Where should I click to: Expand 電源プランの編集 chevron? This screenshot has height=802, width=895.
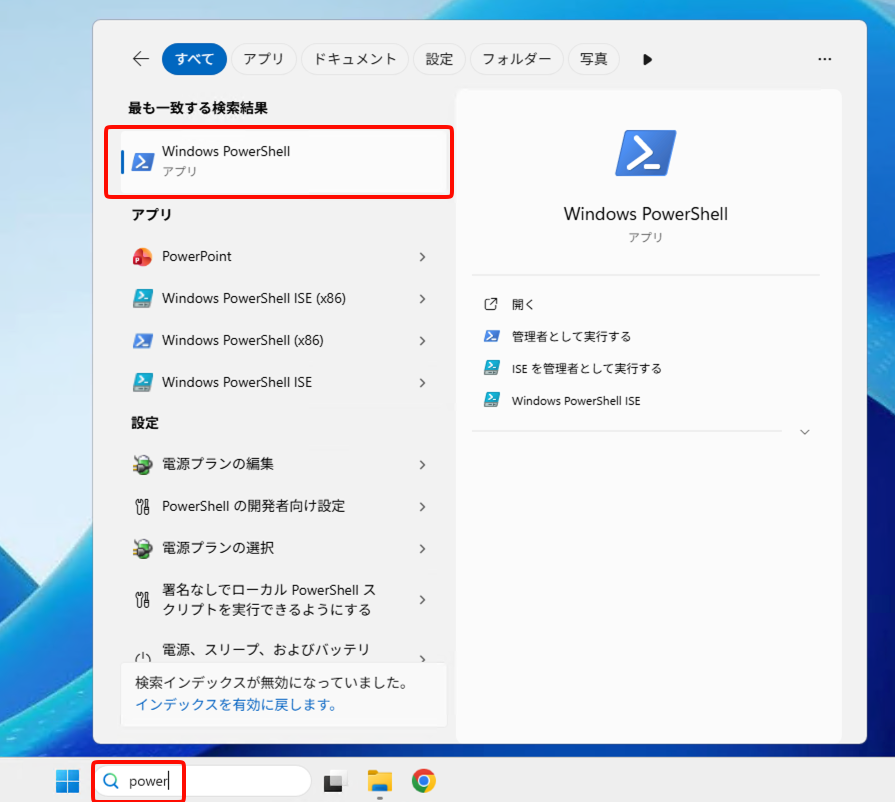422,465
